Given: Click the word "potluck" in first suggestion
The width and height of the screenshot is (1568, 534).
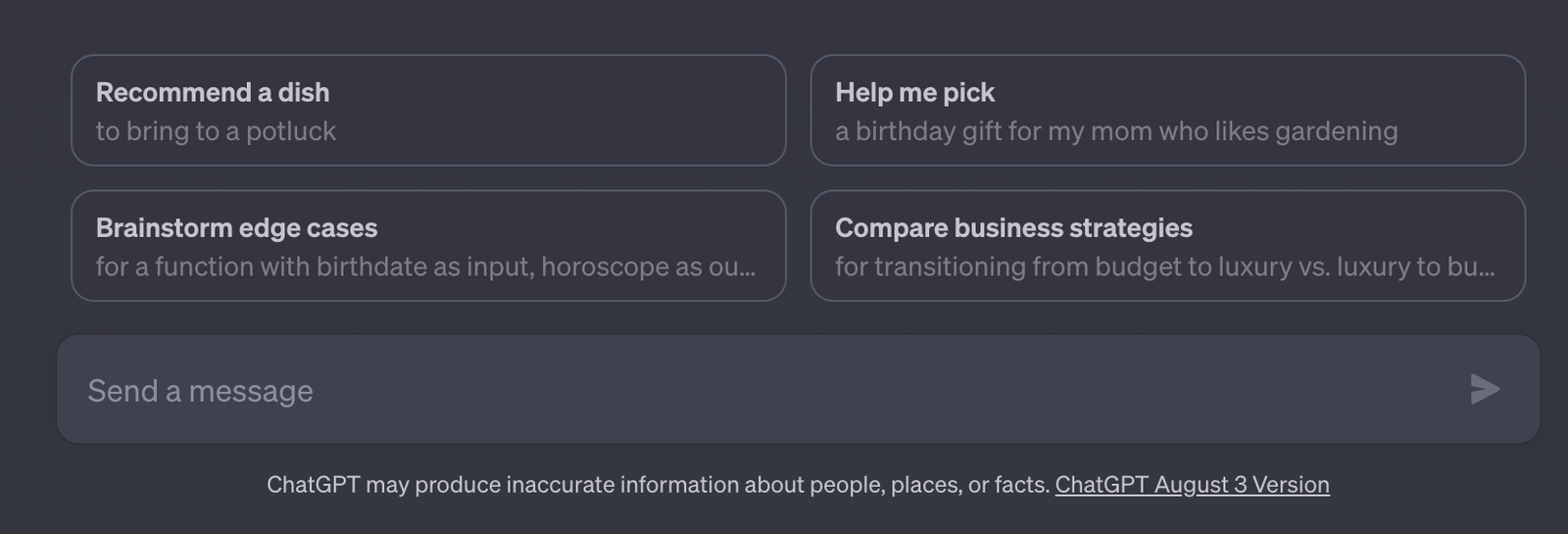Looking at the screenshot, I should tap(291, 131).
